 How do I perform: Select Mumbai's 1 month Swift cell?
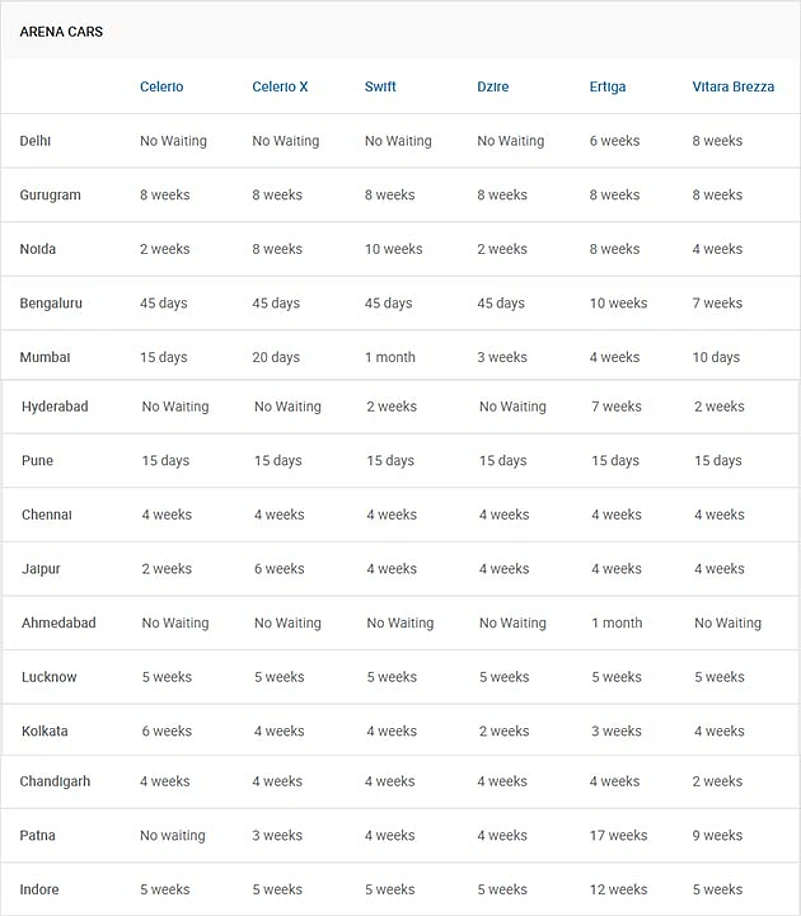pyautogui.click(x=390, y=357)
